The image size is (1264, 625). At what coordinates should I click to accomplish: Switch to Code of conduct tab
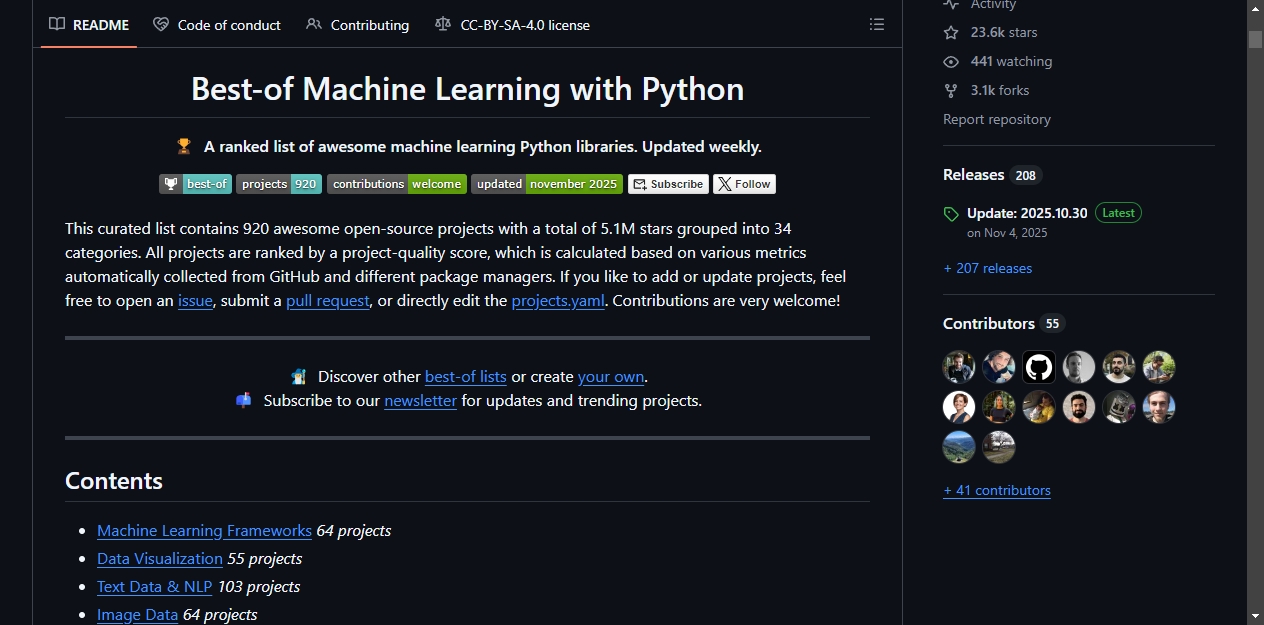(217, 25)
